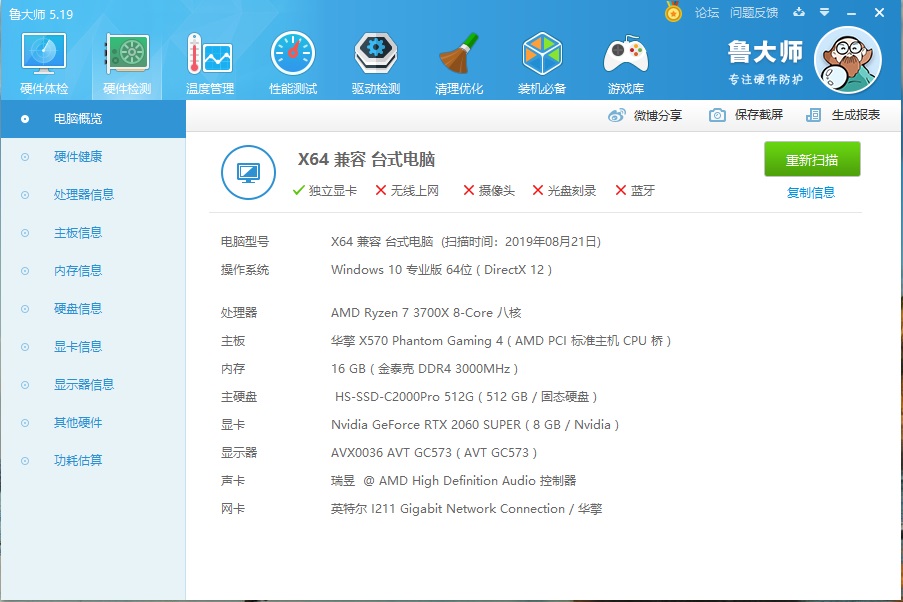Image resolution: width=903 pixels, height=602 pixels.
Task: Click the 复制信息 link
Action: coord(811,193)
